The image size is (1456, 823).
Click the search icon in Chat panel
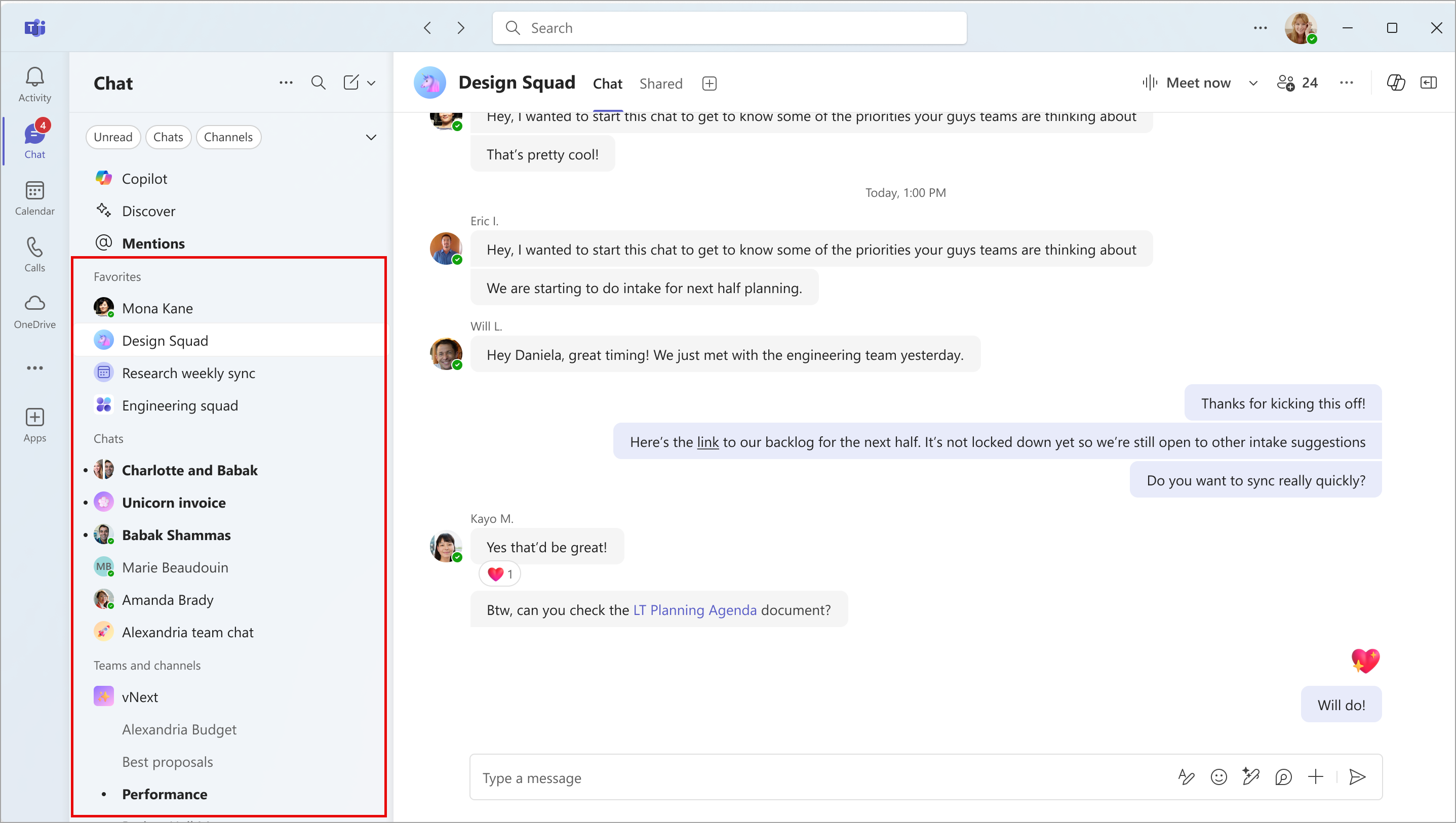pyautogui.click(x=318, y=83)
